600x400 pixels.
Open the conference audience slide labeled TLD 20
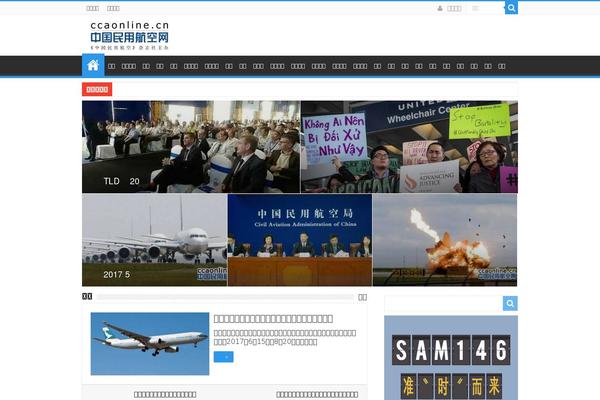(191, 147)
